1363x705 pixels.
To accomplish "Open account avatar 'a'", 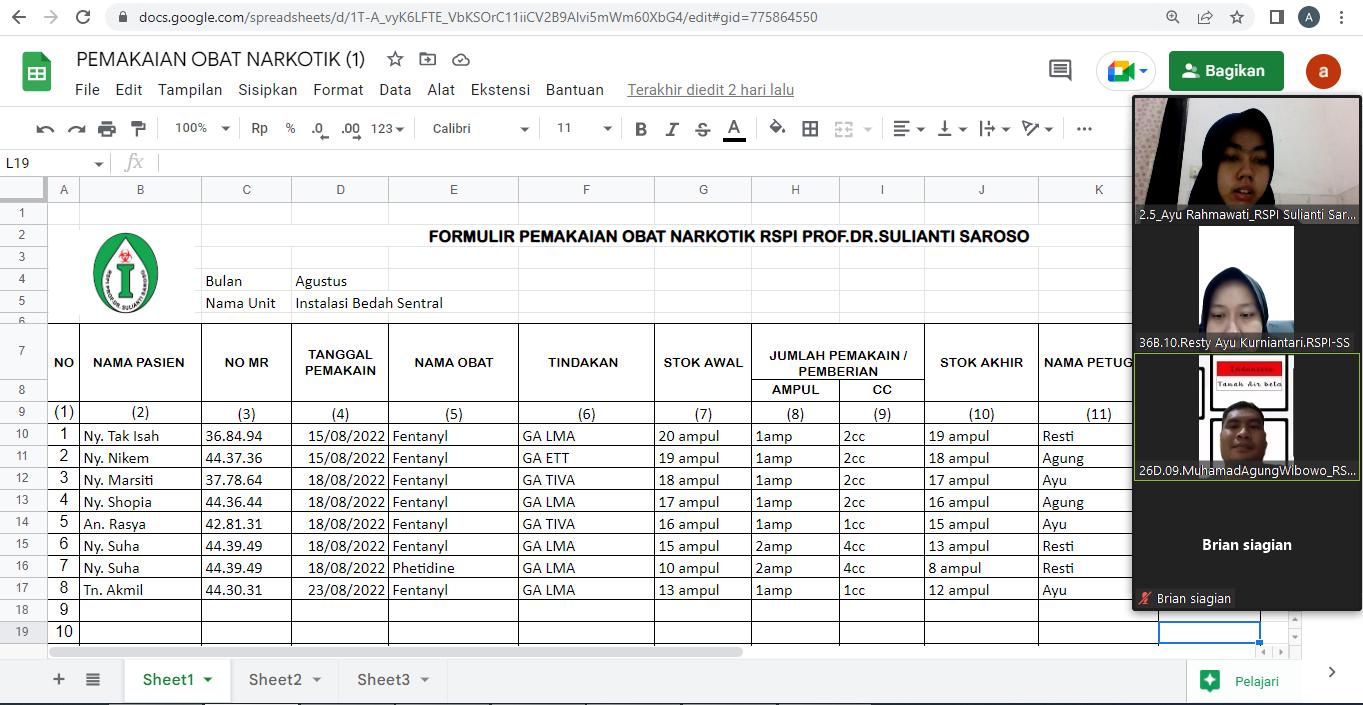I will pos(1323,71).
